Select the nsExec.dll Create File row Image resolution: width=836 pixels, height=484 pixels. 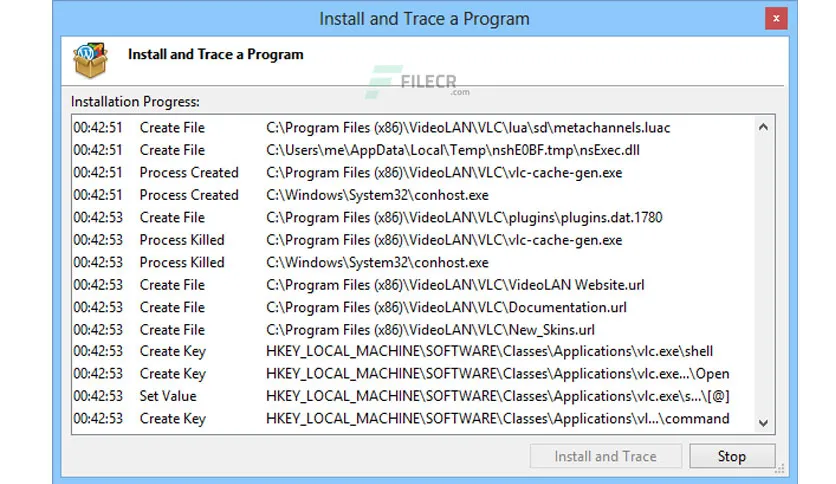click(x=413, y=150)
